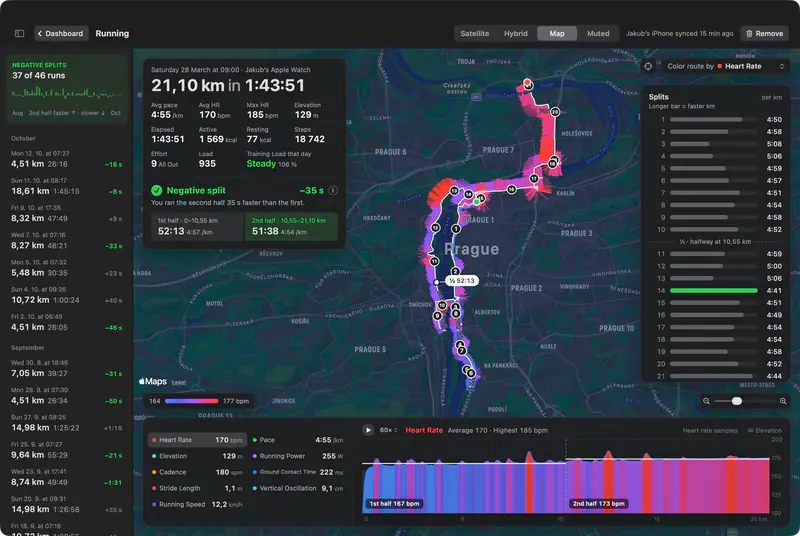Screen dimensions: 800x536
Task: Open Wed 30. 9. 7,05 km run
Action: (x=67, y=368)
